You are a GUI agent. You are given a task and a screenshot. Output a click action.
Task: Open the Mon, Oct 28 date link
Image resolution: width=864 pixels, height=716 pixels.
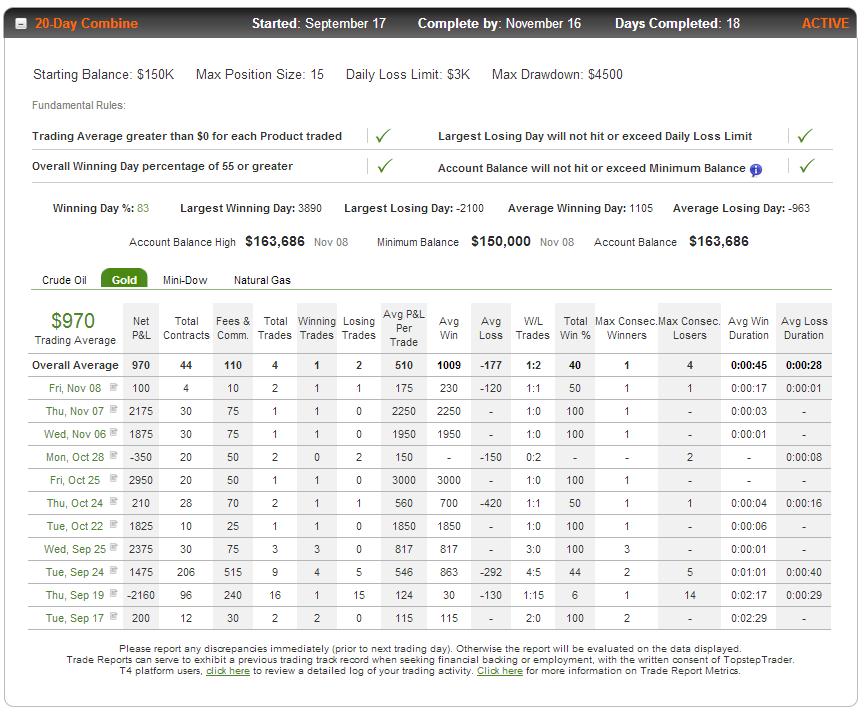click(75, 457)
